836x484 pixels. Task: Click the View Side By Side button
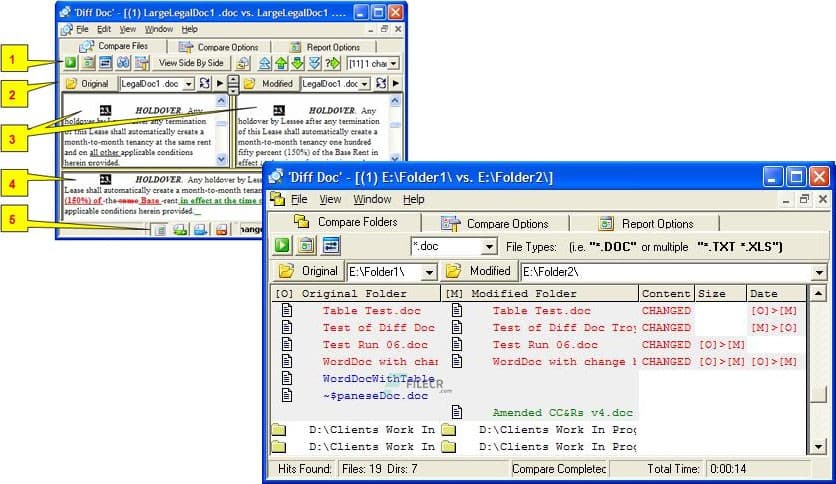pos(191,63)
